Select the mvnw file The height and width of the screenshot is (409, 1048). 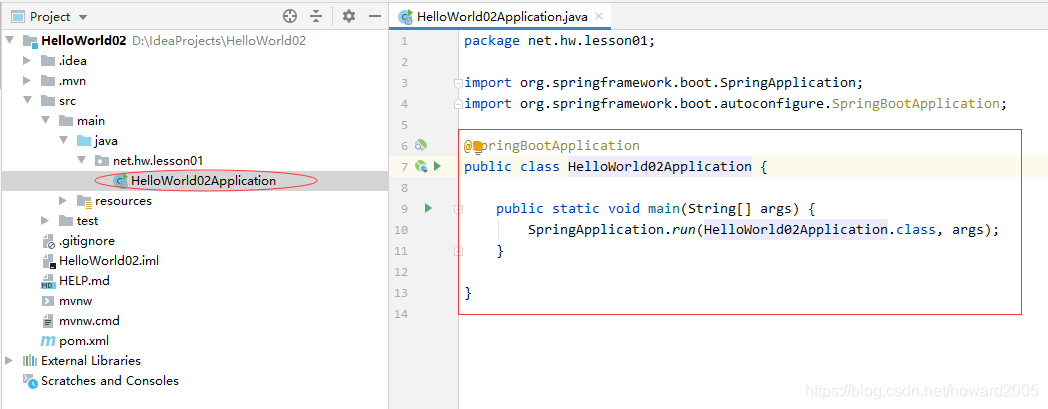coord(76,301)
